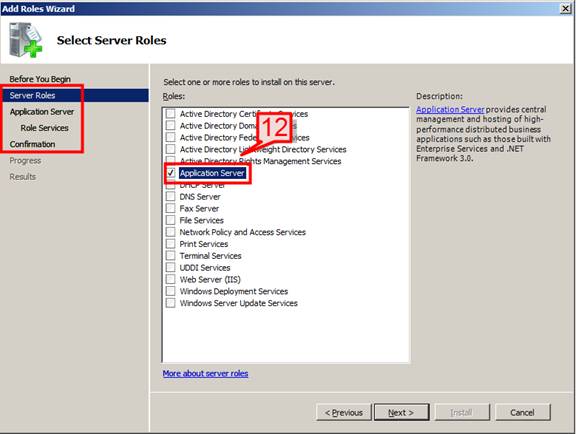Go to the Application Server step
Screen dimensions: 576x434
42,112
